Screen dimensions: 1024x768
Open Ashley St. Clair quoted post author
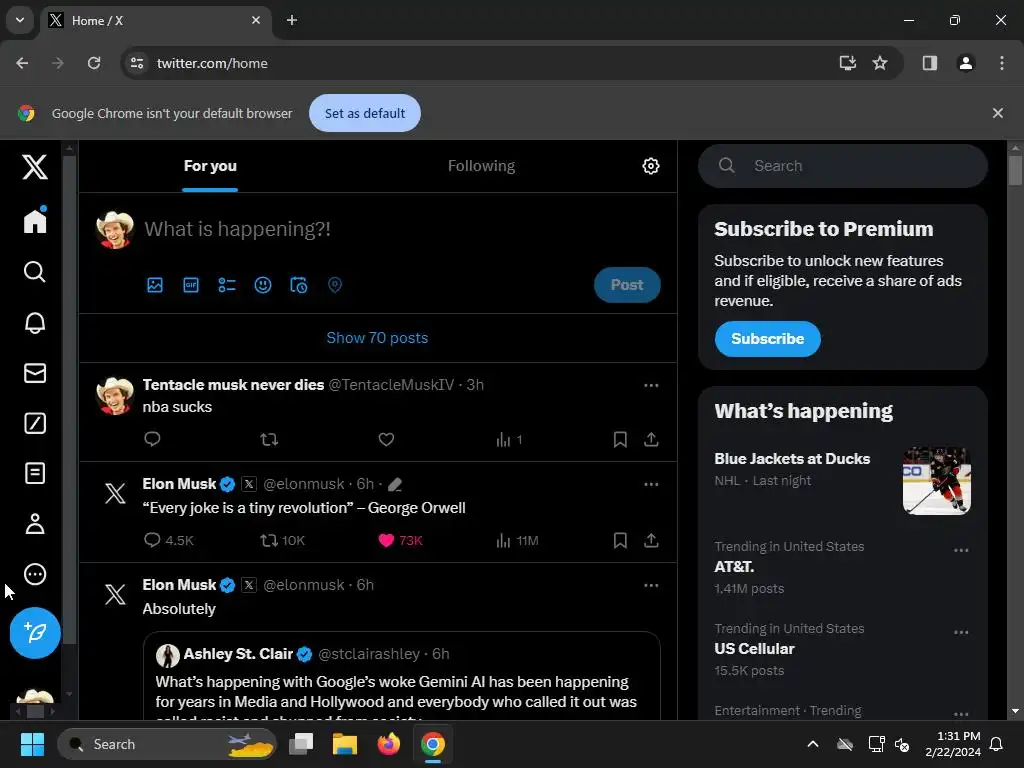238,654
